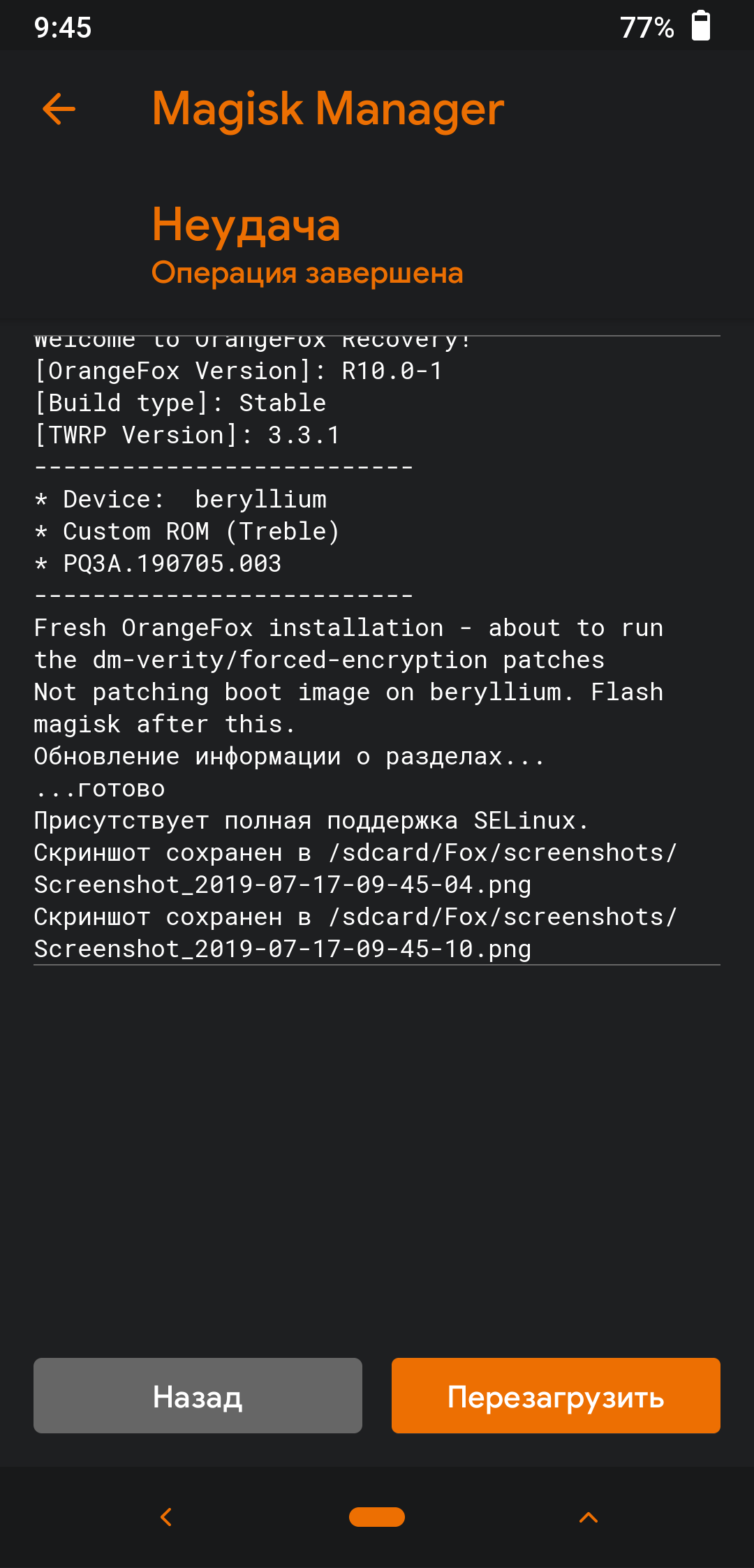Tap the orange home pill button
The height and width of the screenshot is (1568, 754).
coord(377,1517)
